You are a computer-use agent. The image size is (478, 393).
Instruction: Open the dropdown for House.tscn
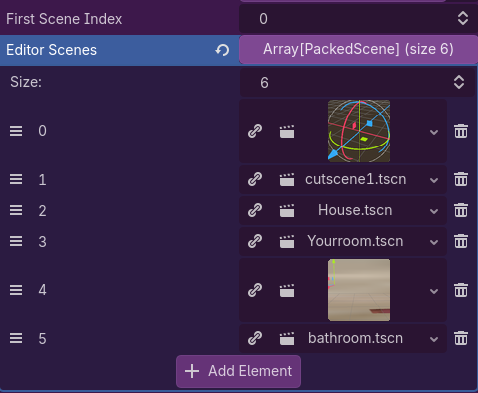[434, 211]
